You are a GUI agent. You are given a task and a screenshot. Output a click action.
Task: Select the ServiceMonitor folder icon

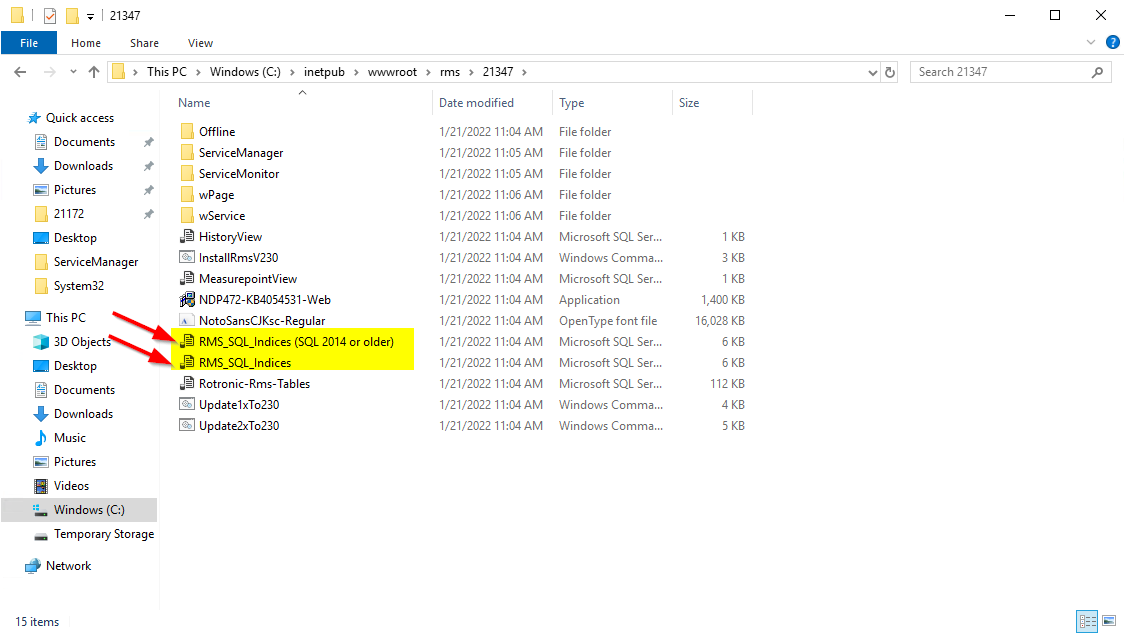(187, 173)
